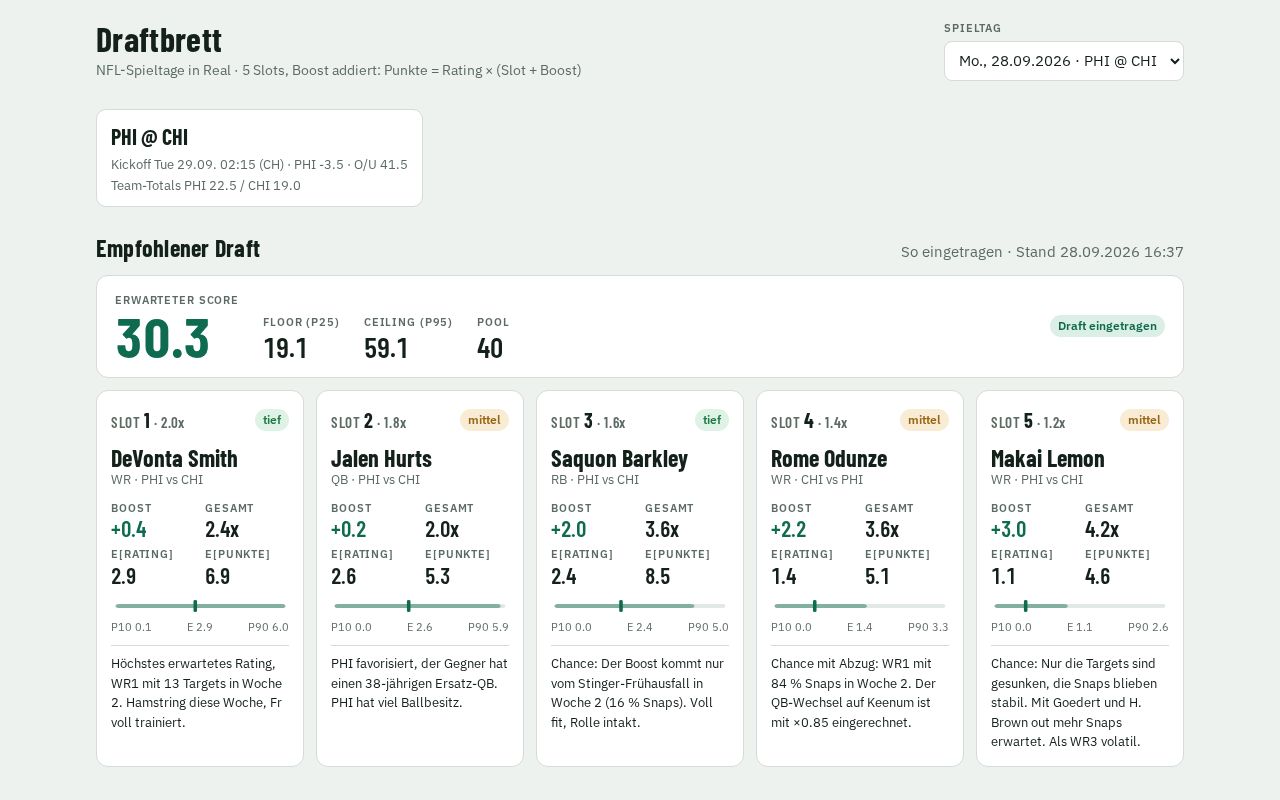Click the 'mittel' badge on Slot 2

point(484,420)
